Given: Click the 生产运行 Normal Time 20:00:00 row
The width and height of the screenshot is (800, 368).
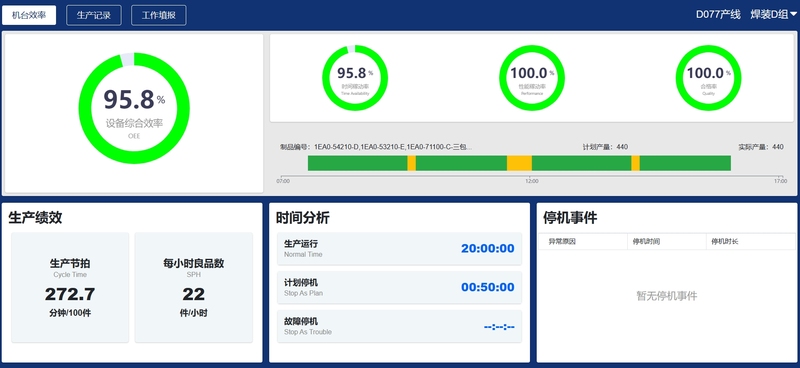Looking at the screenshot, I should [399, 249].
